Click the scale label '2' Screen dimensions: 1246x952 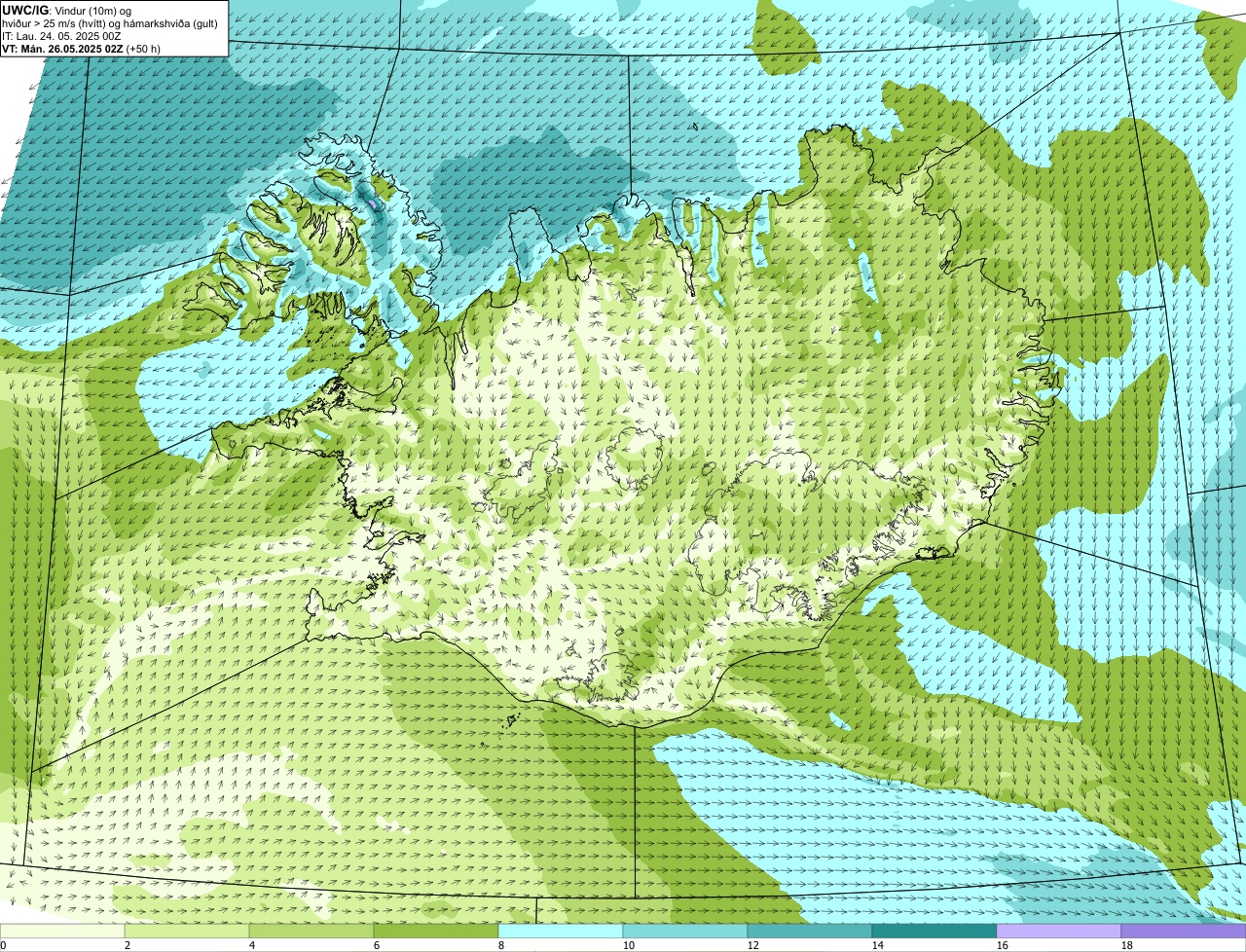pos(128,945)
